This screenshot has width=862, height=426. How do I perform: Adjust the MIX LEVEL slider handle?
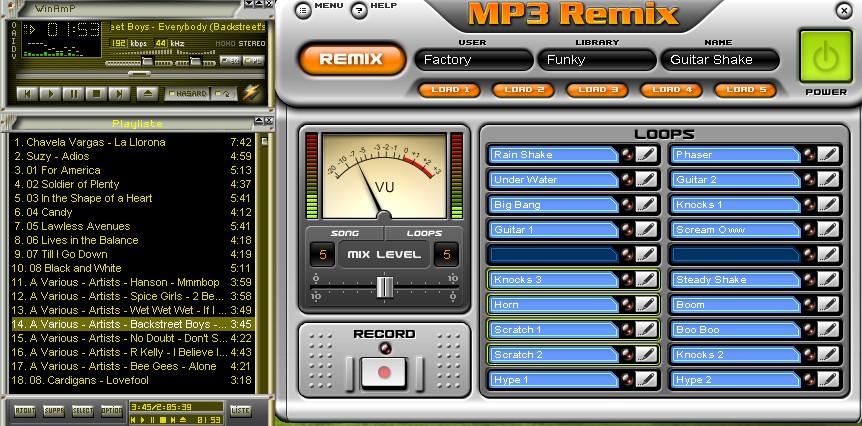click(x=385, y=287)
